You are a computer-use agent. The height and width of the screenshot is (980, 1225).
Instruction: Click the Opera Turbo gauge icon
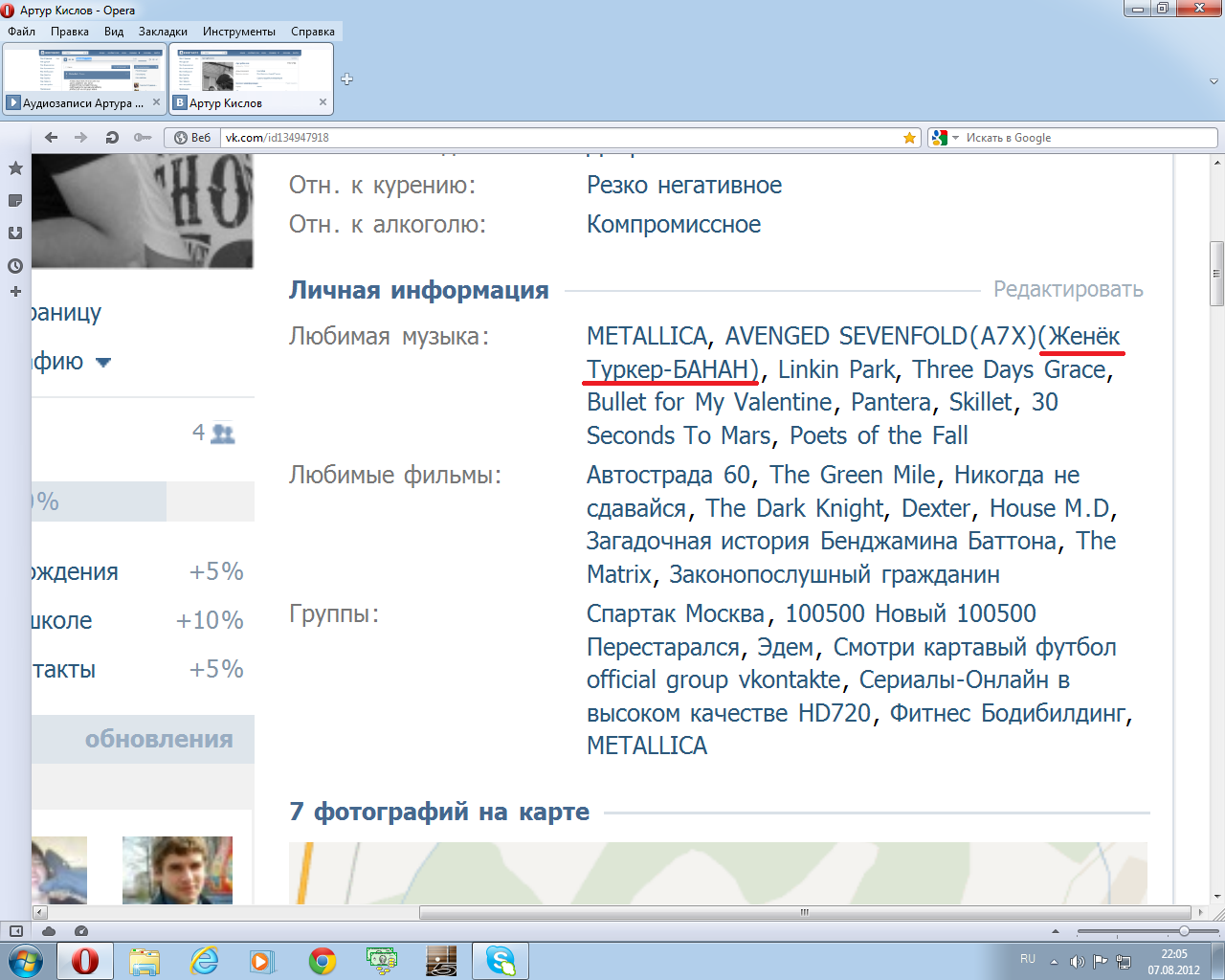(x=81, y=931)
